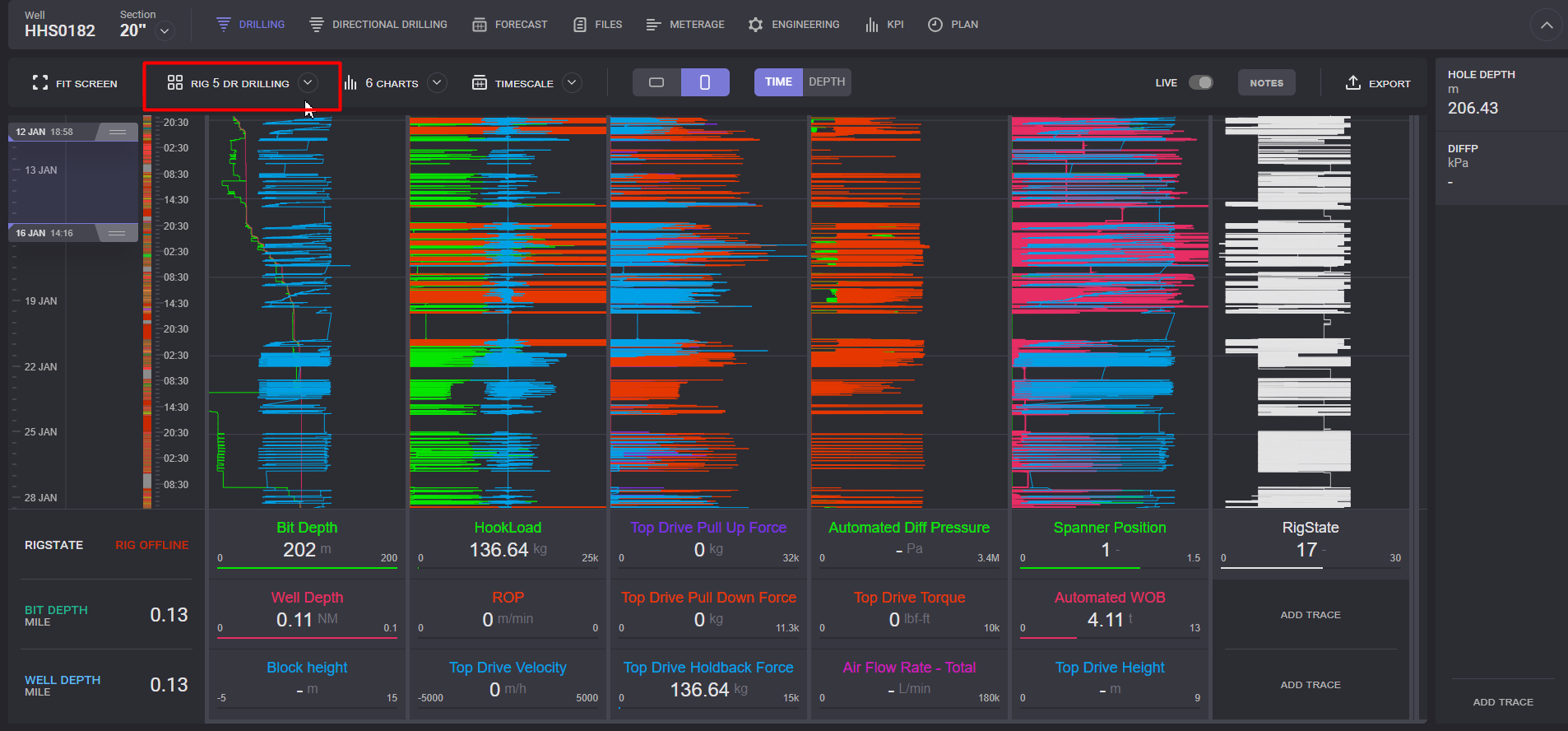This screenshot has width=1568, height=731.
Task: Click the Fit Screen icon
Action: coord(39,82)
